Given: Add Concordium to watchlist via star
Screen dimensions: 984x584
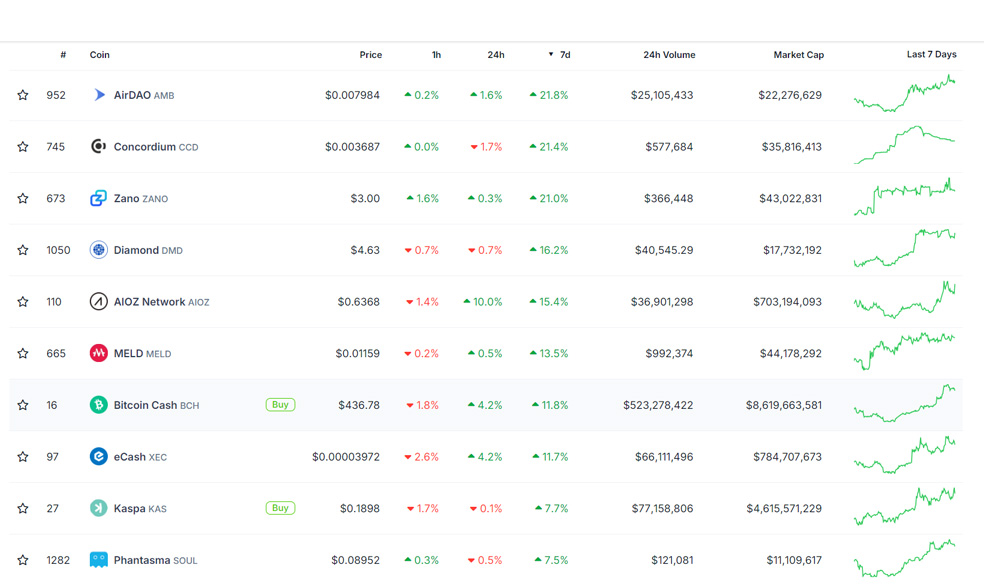Looking at the screenshot, I should (23, 146).
